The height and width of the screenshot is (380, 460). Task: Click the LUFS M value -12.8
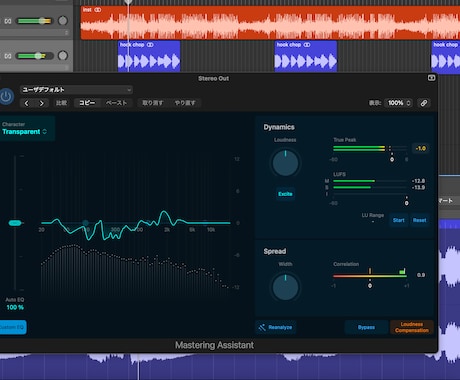pos(418,181)
